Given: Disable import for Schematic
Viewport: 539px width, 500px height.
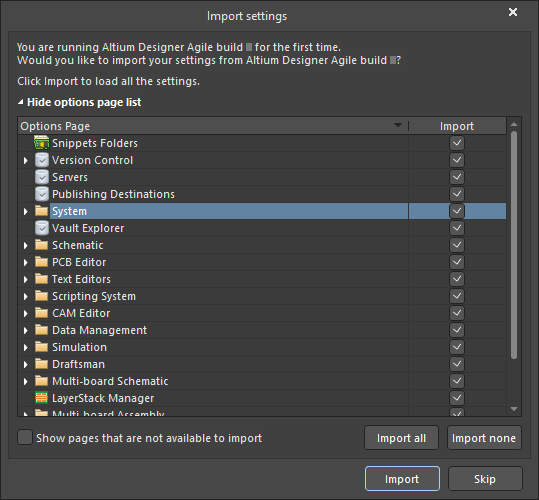Looking at the screenshot, I should [x=457, y=245].
